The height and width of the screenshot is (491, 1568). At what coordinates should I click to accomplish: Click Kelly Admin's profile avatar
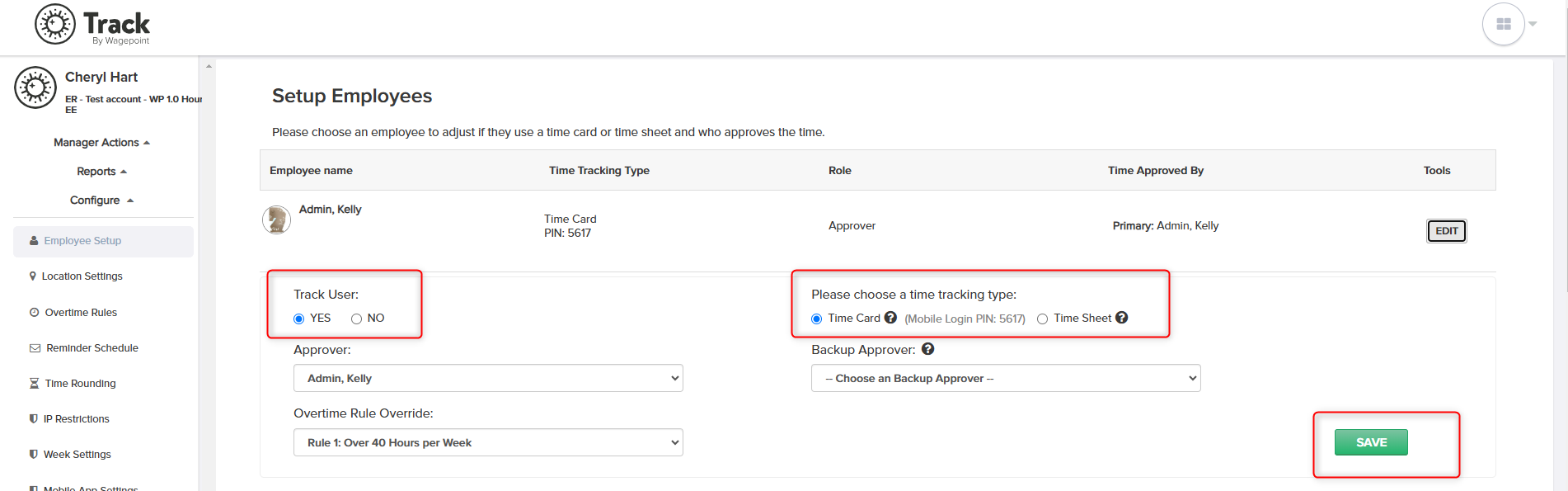click(x=276, y=220)
